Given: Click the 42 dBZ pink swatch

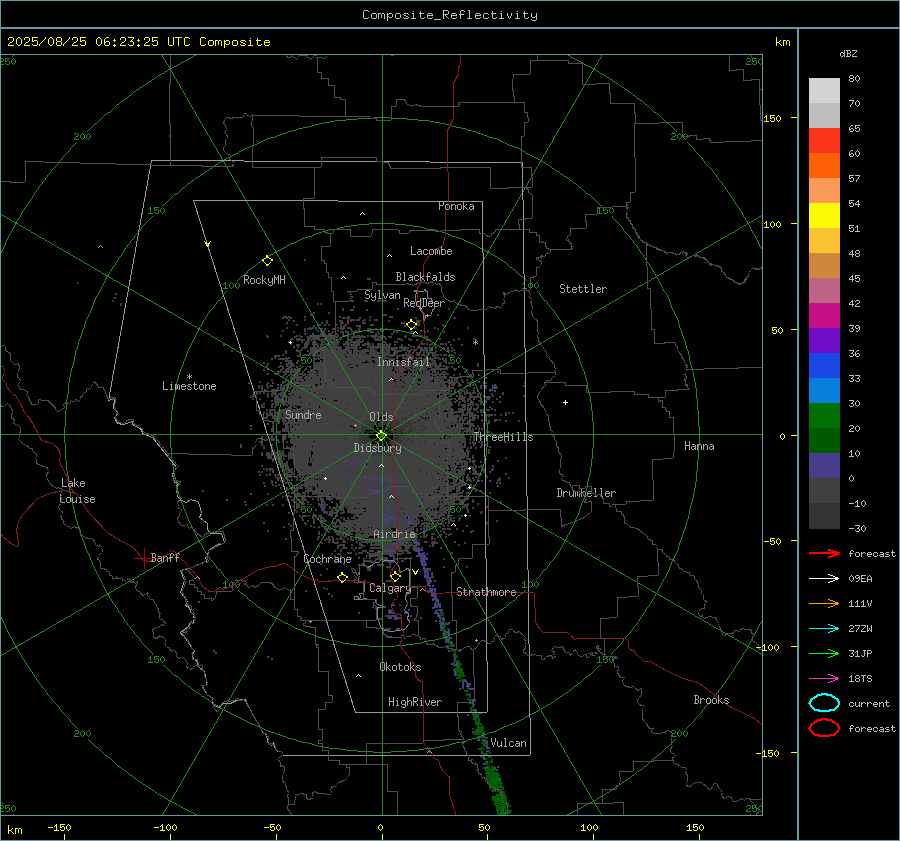Looking at the screenshot, I should (824, 290).
